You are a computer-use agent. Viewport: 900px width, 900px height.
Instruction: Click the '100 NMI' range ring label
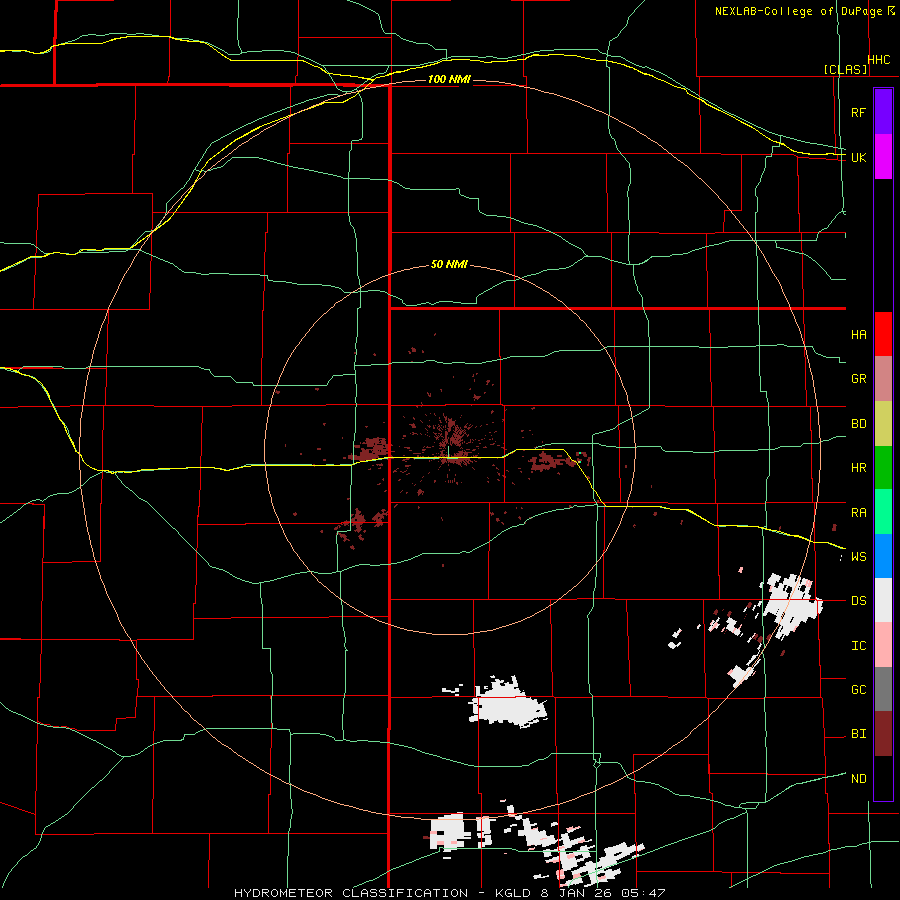449,79
